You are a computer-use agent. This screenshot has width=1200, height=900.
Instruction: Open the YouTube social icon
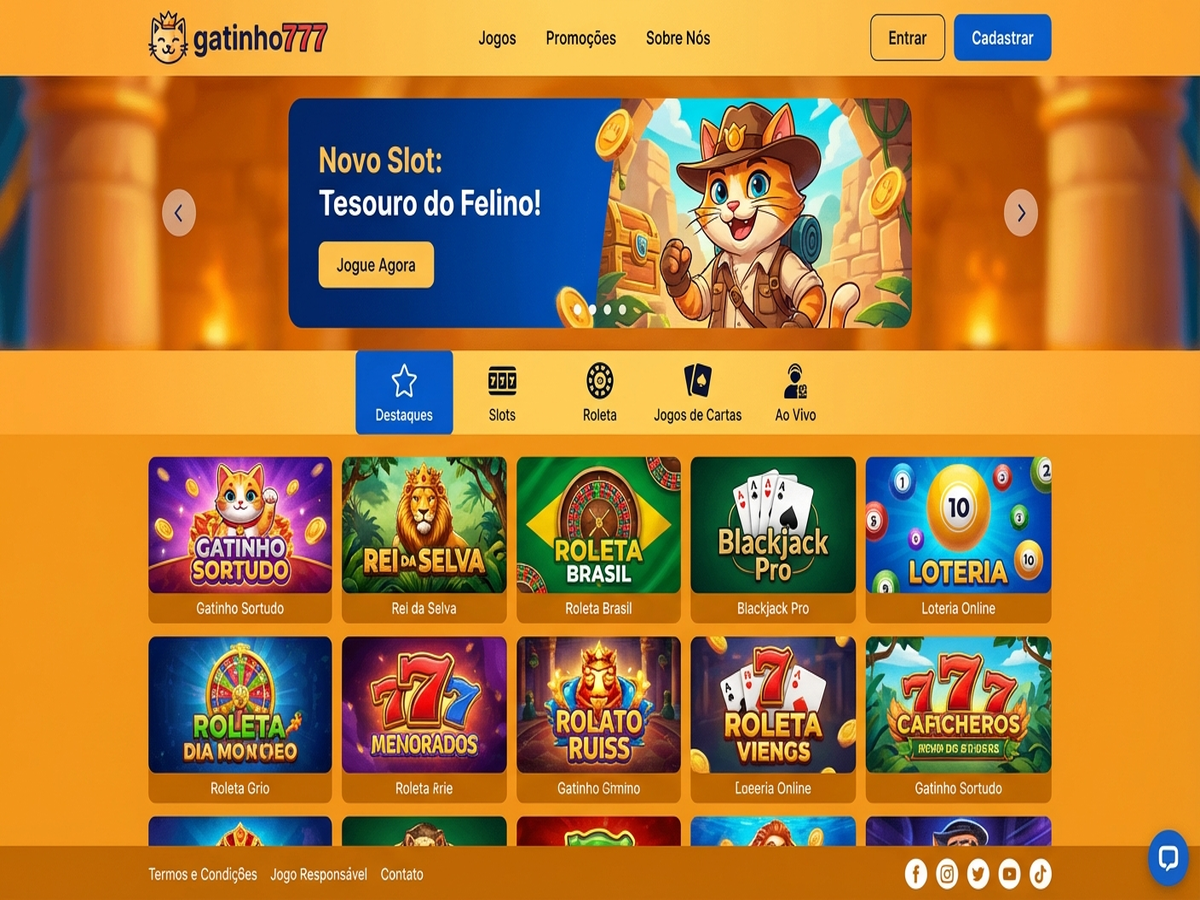[1009, 874]
